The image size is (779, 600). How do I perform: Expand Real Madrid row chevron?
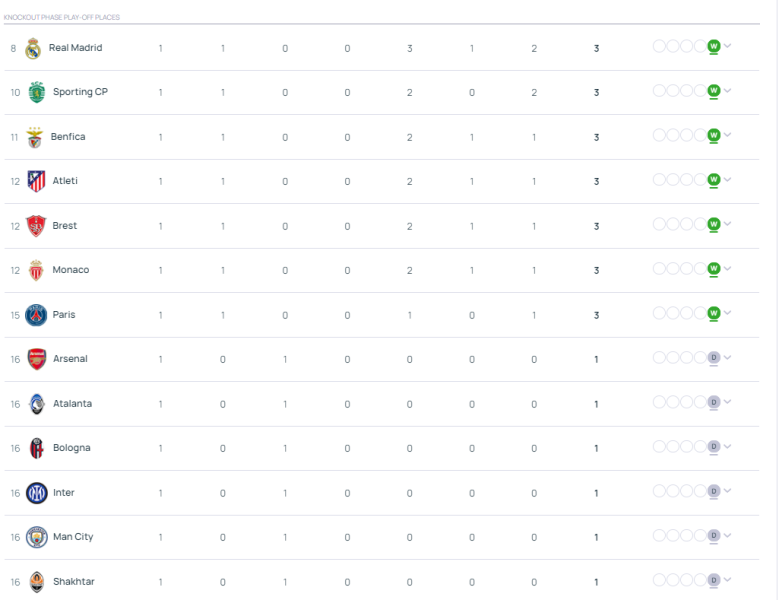tap(728, 46)
